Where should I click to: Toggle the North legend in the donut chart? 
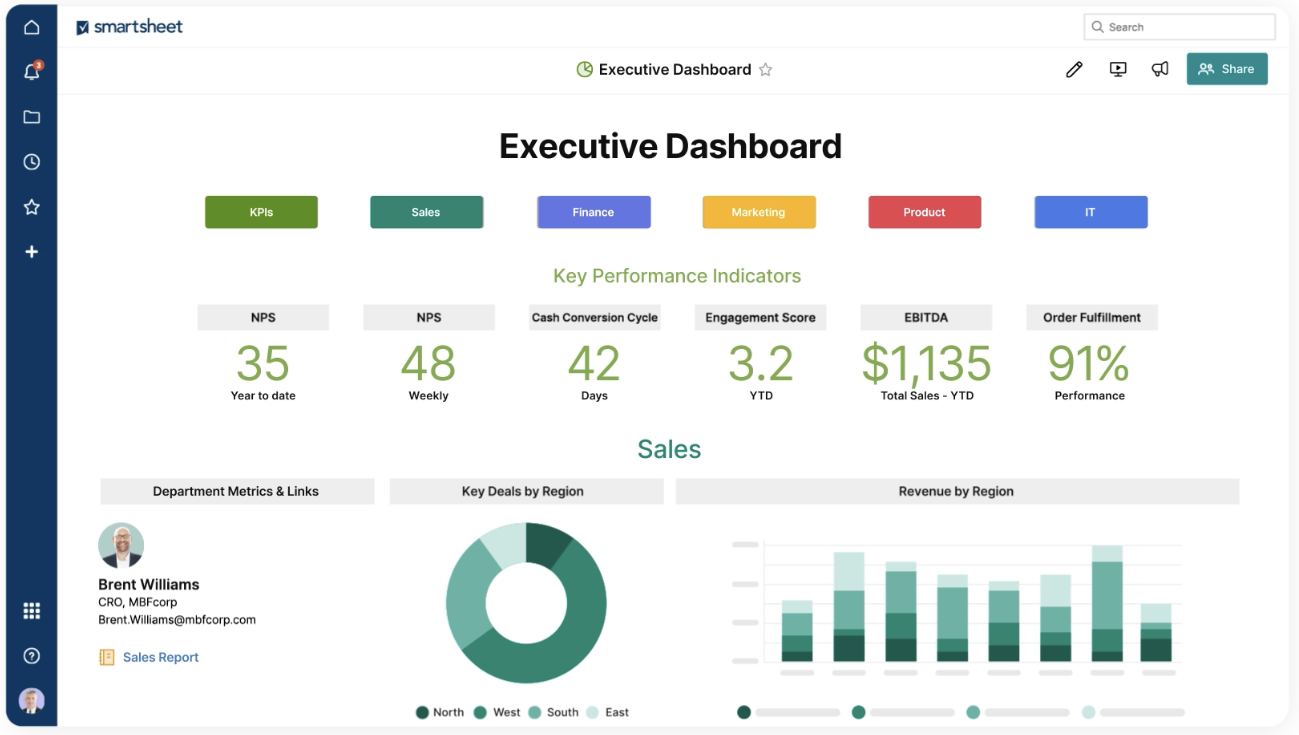pyautogui.click(x=440, y=712)
